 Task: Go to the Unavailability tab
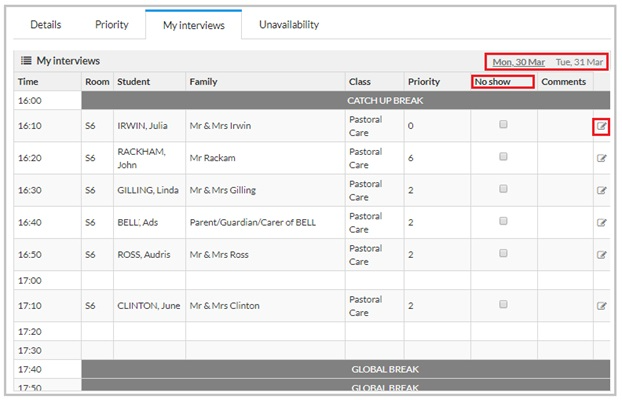(289, 25)
